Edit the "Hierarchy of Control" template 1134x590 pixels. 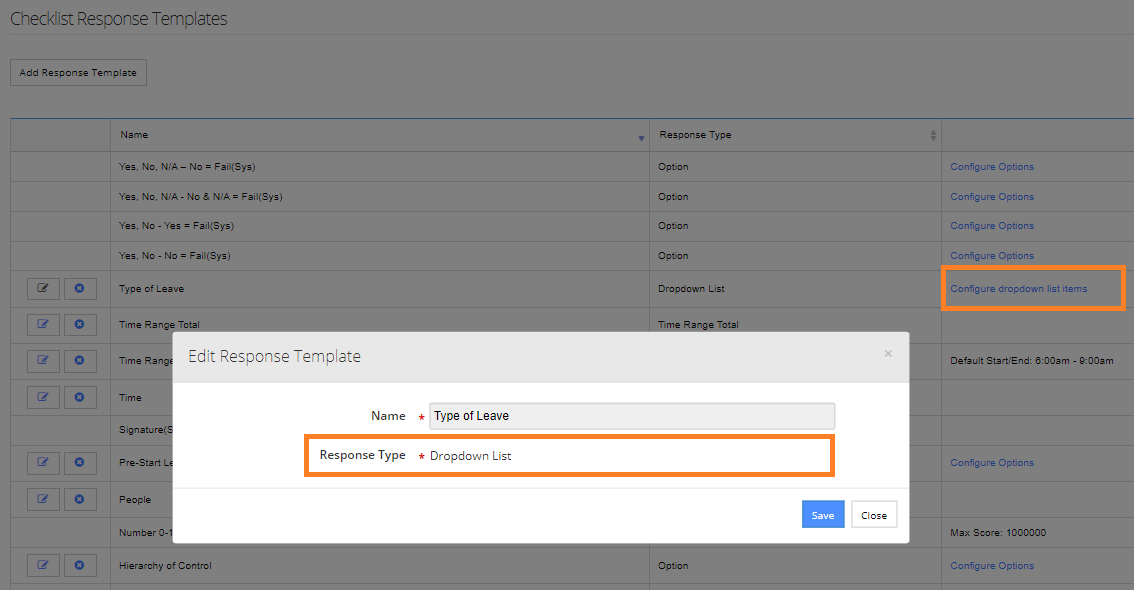point(43,565)
